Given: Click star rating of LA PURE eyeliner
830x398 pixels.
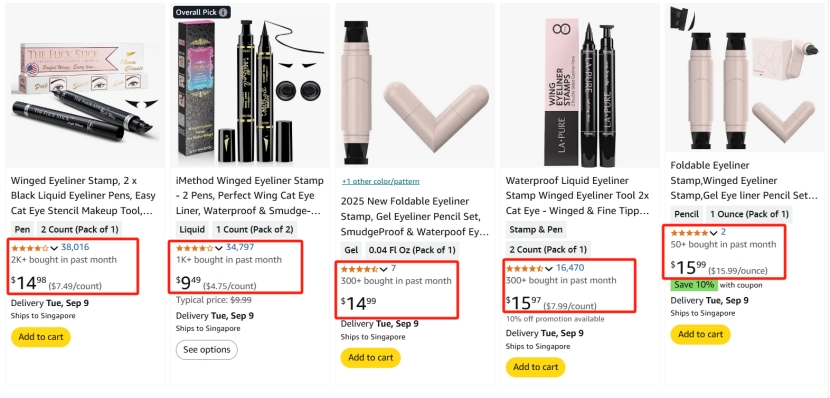Looking at the screenshot, I should [525, 268].
